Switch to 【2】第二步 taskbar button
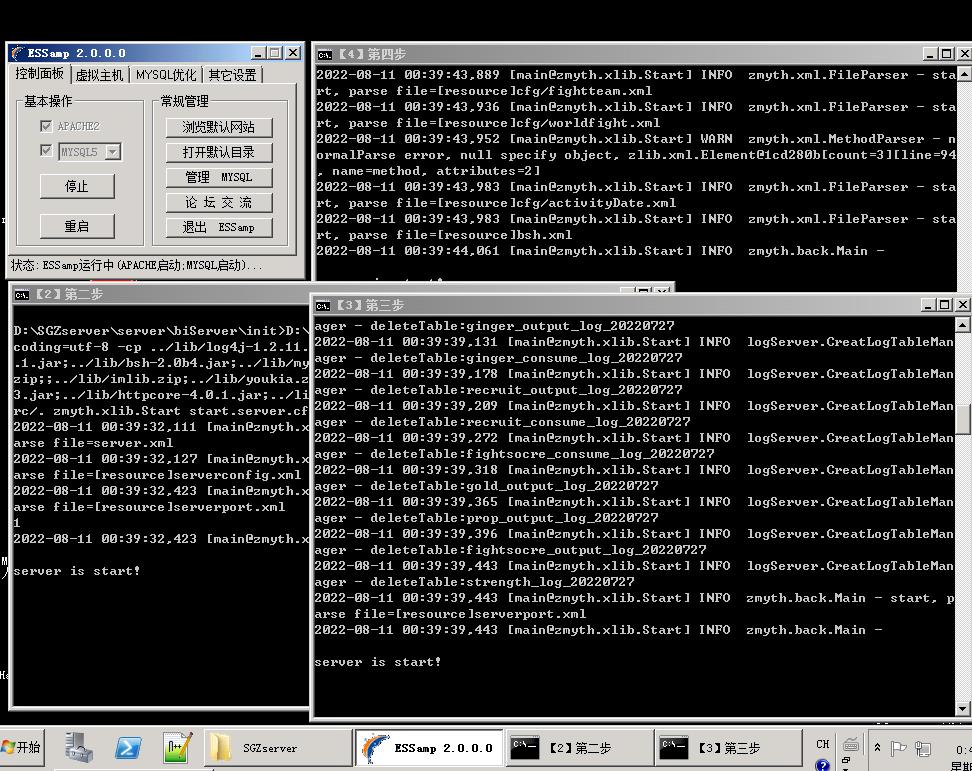Screen dimensions: 972x771 point(580,748)
